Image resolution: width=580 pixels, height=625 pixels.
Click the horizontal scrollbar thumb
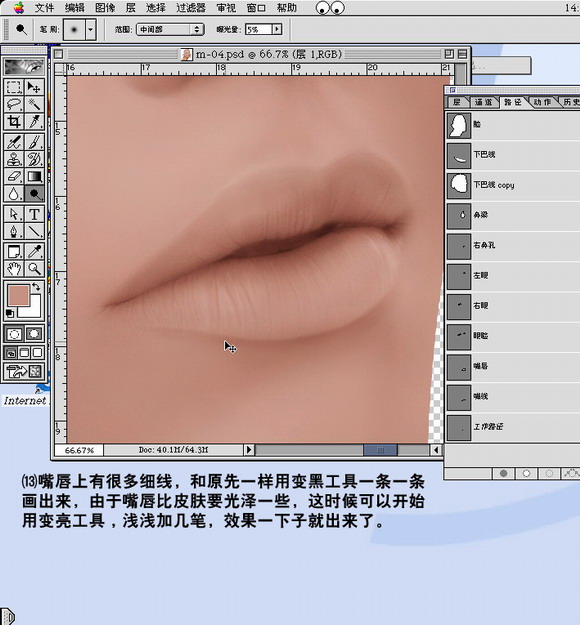coord(380,450)
